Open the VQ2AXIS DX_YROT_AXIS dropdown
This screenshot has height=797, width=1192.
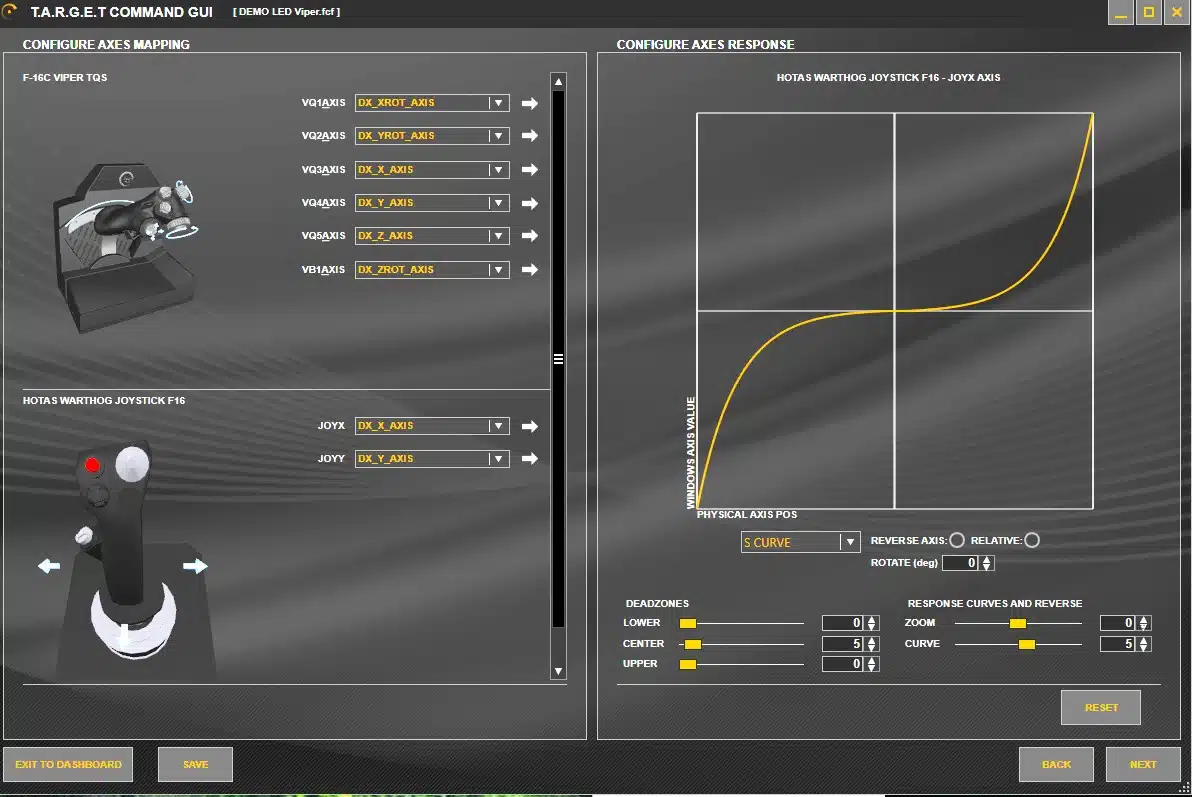point(432,135)
